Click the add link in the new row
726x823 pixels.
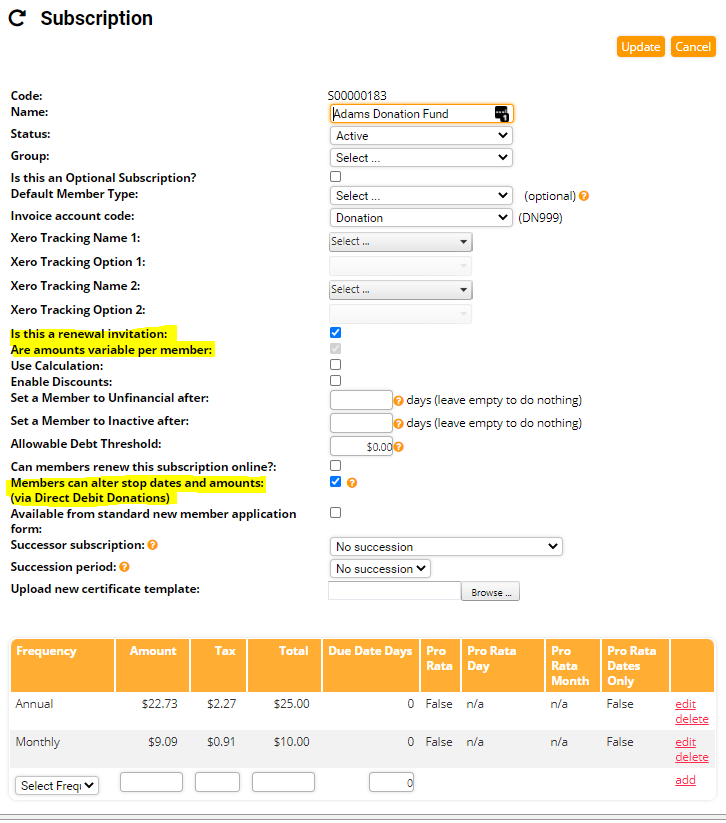point(685,780)
